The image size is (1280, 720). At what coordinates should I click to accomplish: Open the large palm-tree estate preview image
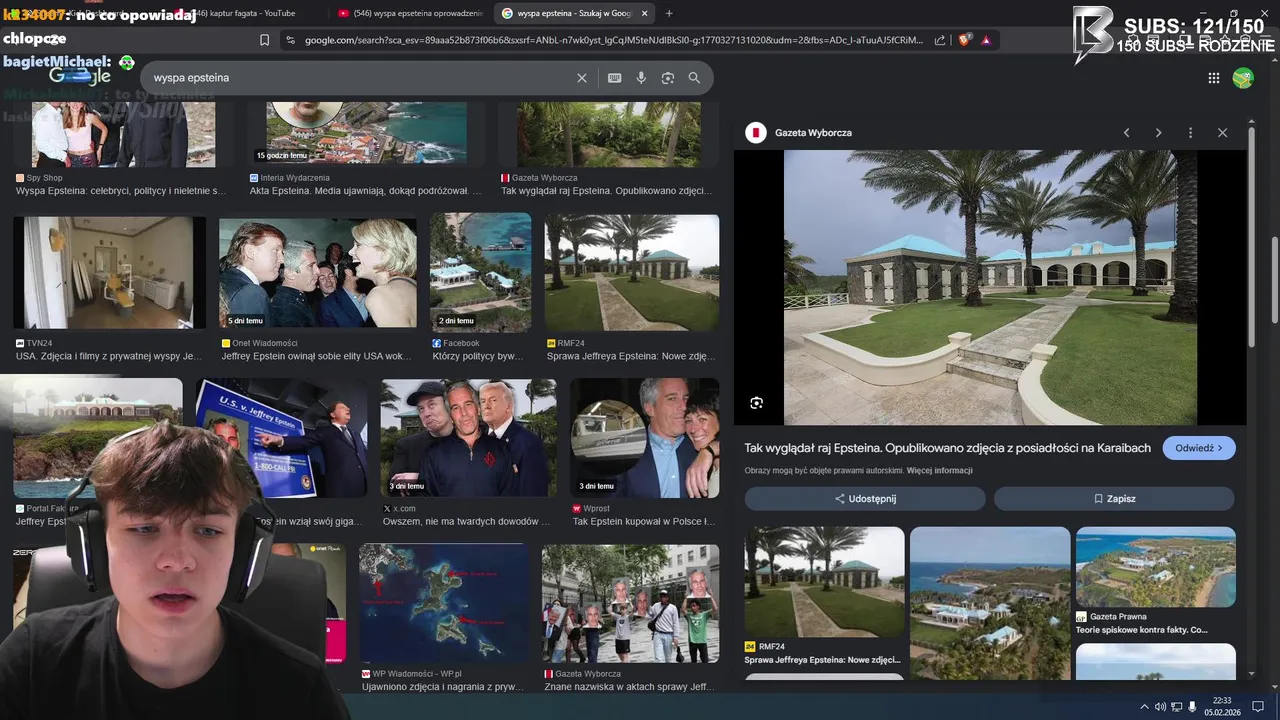click(990, 287)
